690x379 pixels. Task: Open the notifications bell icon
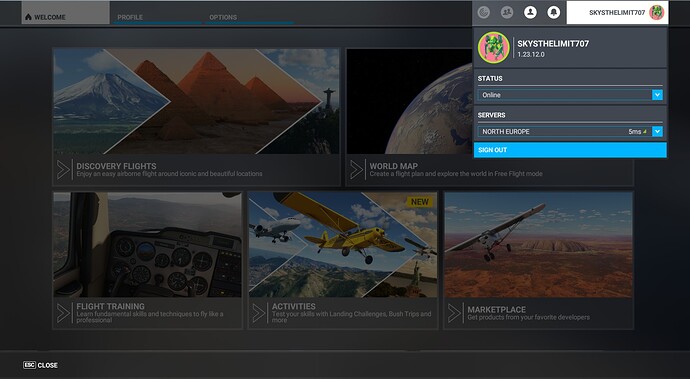pyautogui.click(x=554, y=12)
